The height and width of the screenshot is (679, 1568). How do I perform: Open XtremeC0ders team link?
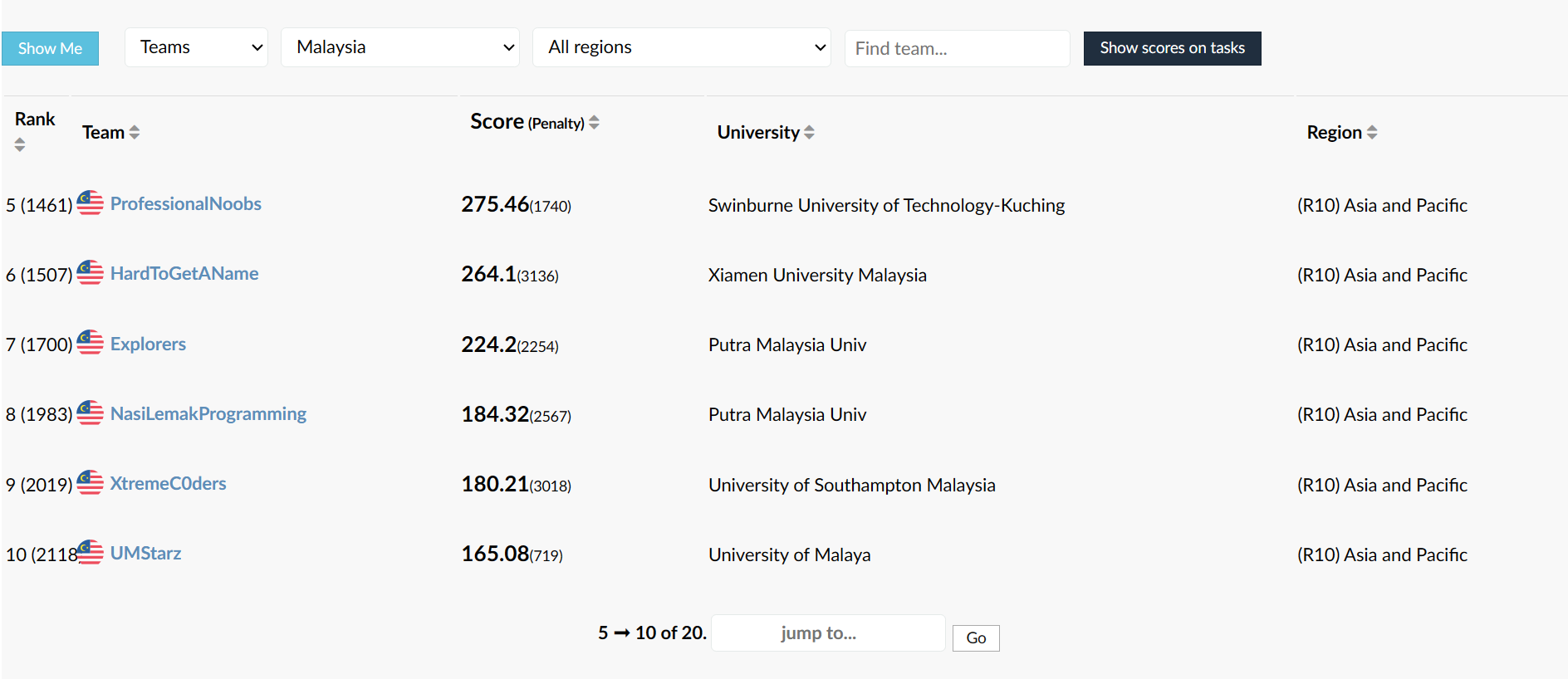tap(168, 483)
